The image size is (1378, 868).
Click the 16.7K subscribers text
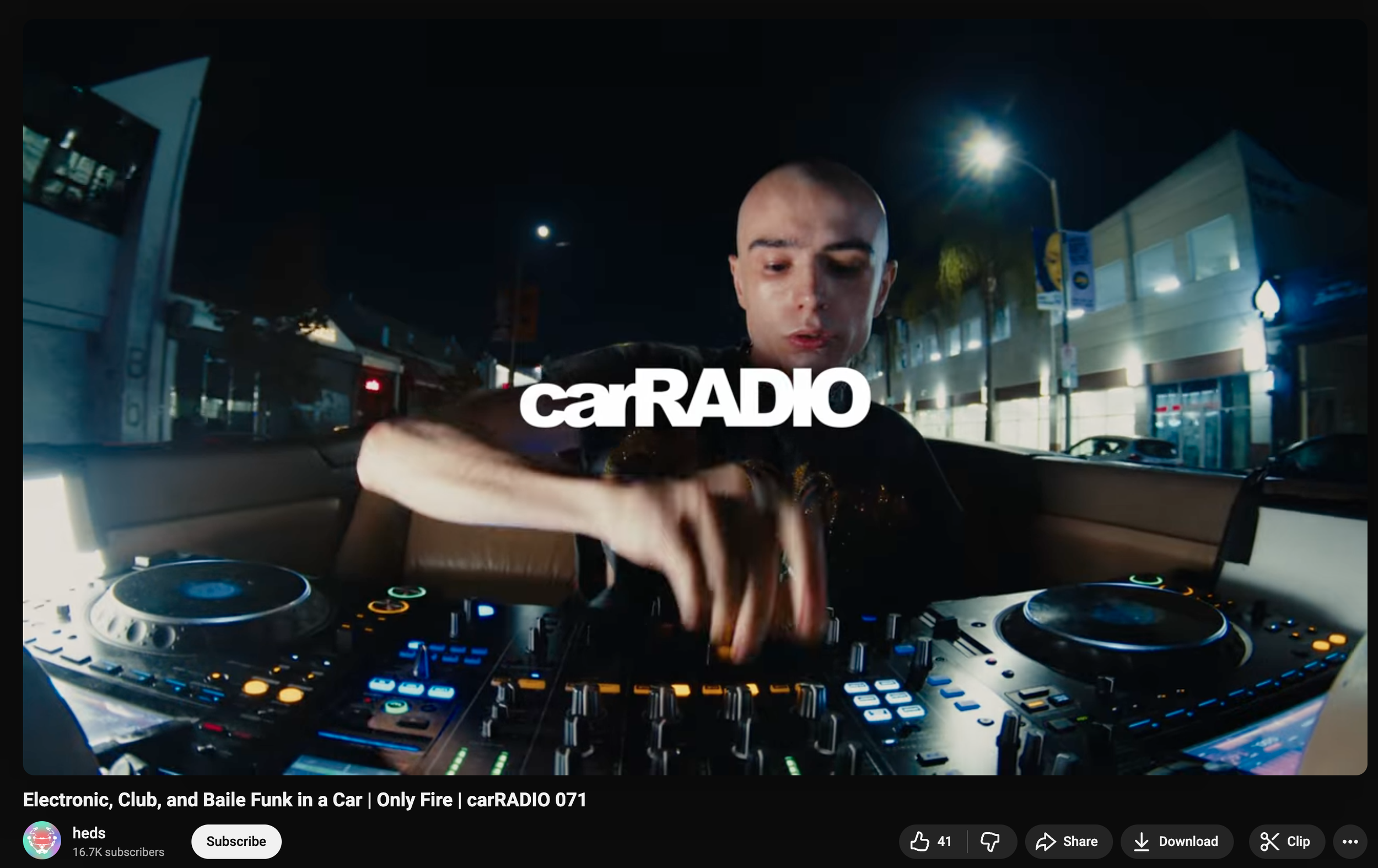point(119,852)
